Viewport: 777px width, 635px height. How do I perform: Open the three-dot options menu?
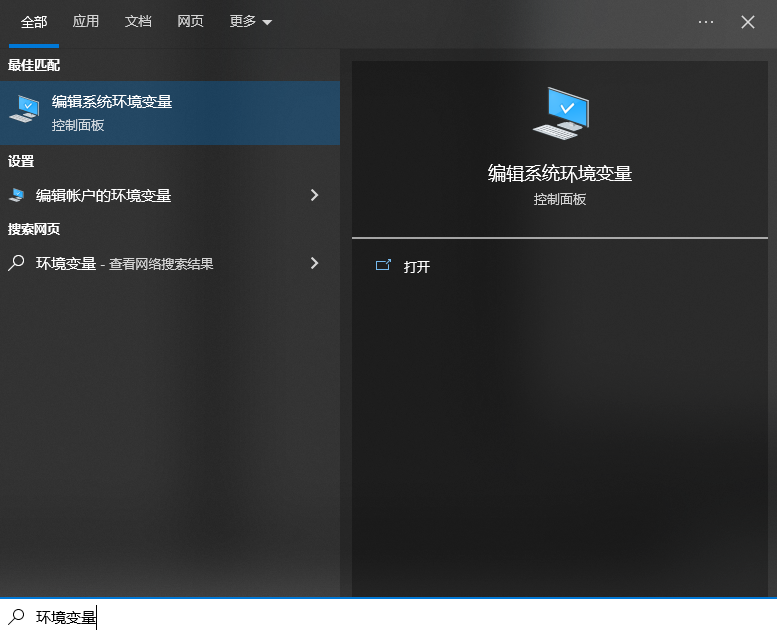pos(706,22)
